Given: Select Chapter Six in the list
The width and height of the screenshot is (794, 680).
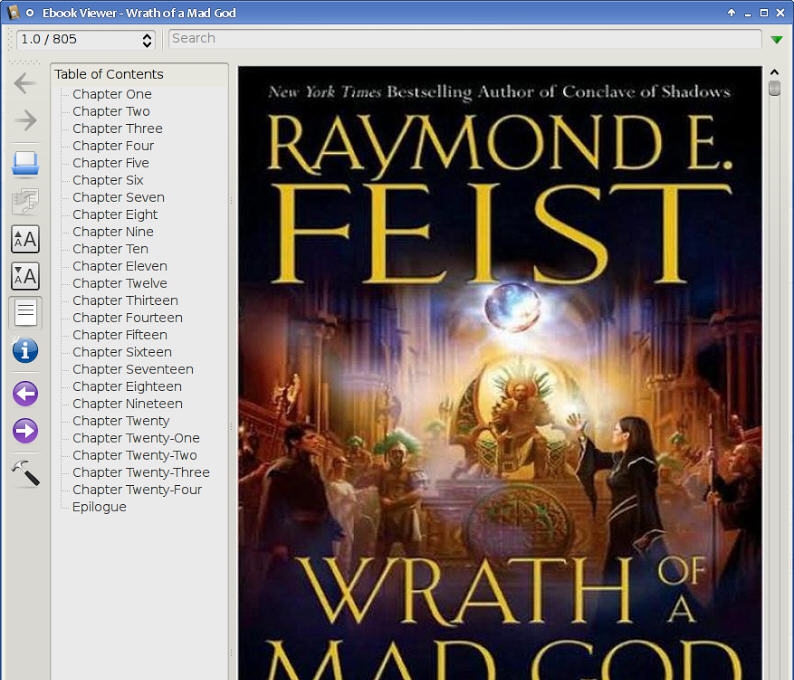Looking at the screenshot, I should (x=108, y=180).
